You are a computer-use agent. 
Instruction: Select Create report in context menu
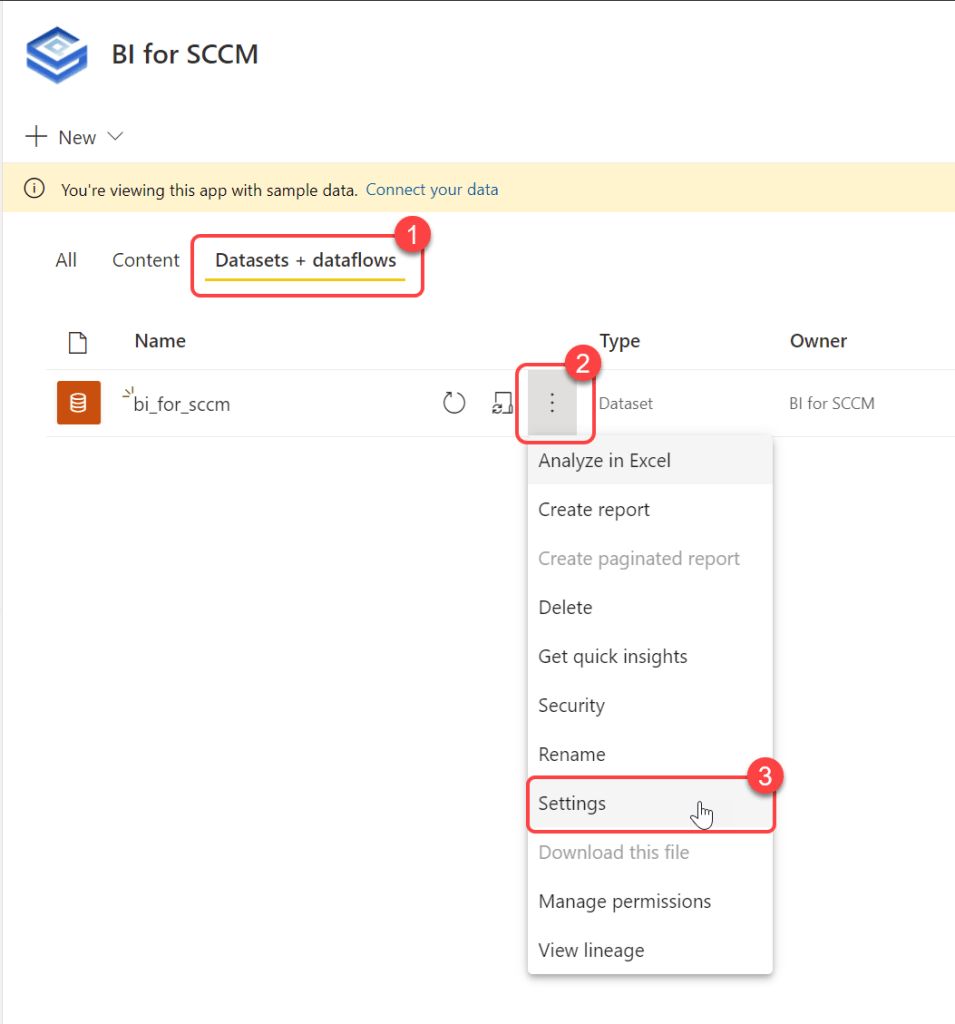594,510
